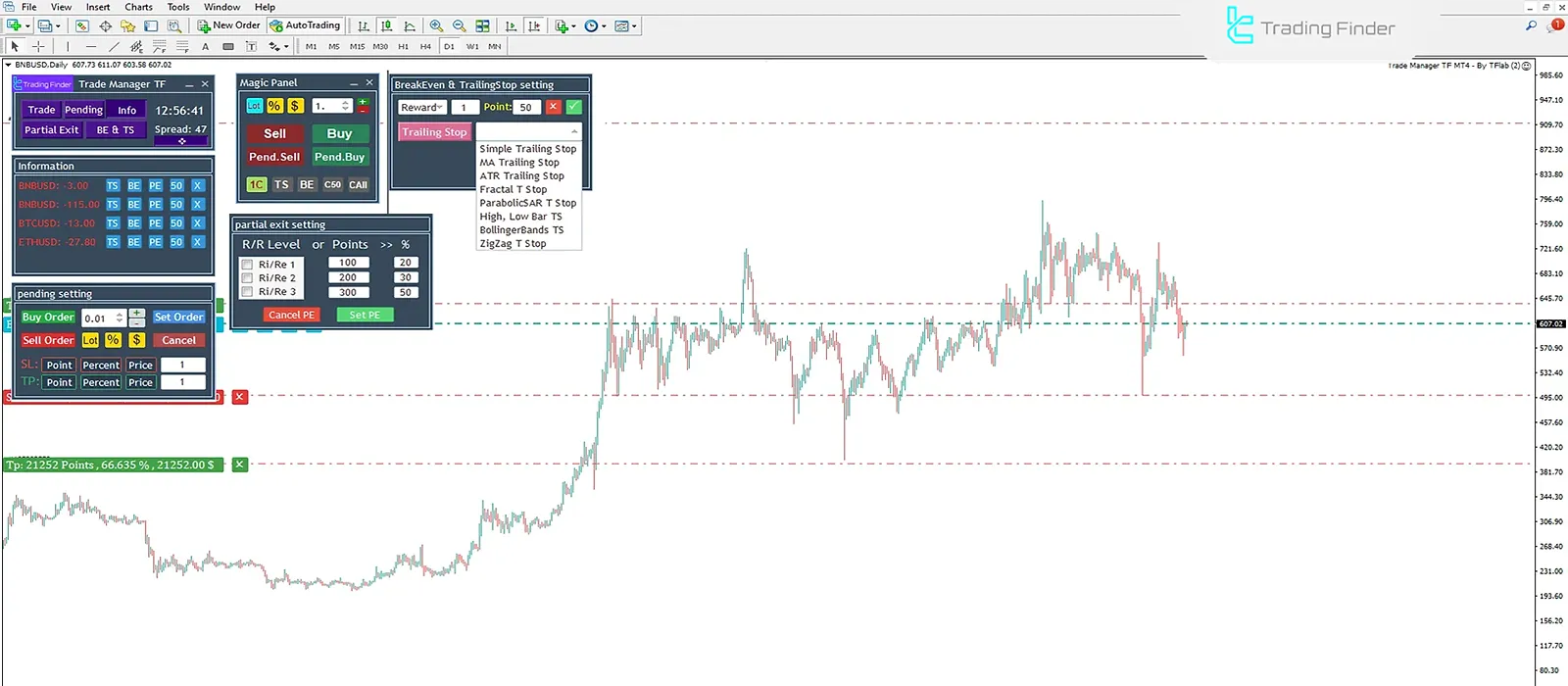The width and height of the screenshot is (1568, 686).
Task: Collapse the trailing stop type dropdown
Action: pyautogui.click(x=574, y=131)
